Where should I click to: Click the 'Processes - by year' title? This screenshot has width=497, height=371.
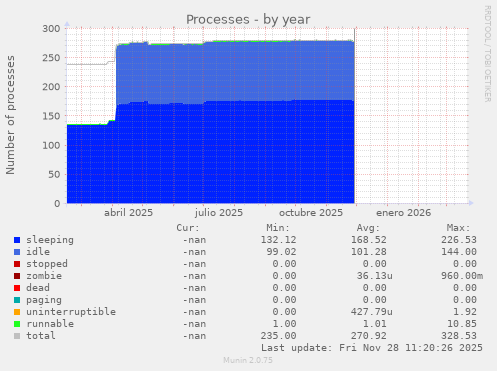(x=248, y=20)
